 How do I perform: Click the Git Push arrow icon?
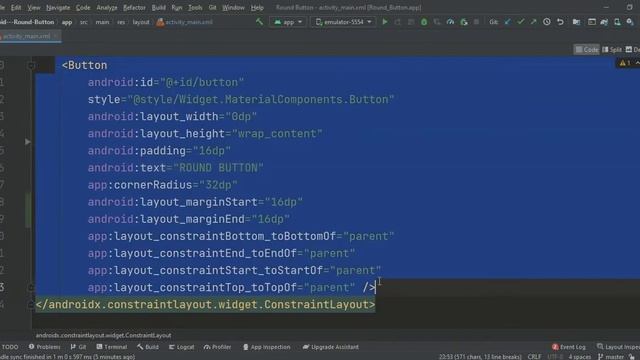pyautogui.click(x=533, y=22)
